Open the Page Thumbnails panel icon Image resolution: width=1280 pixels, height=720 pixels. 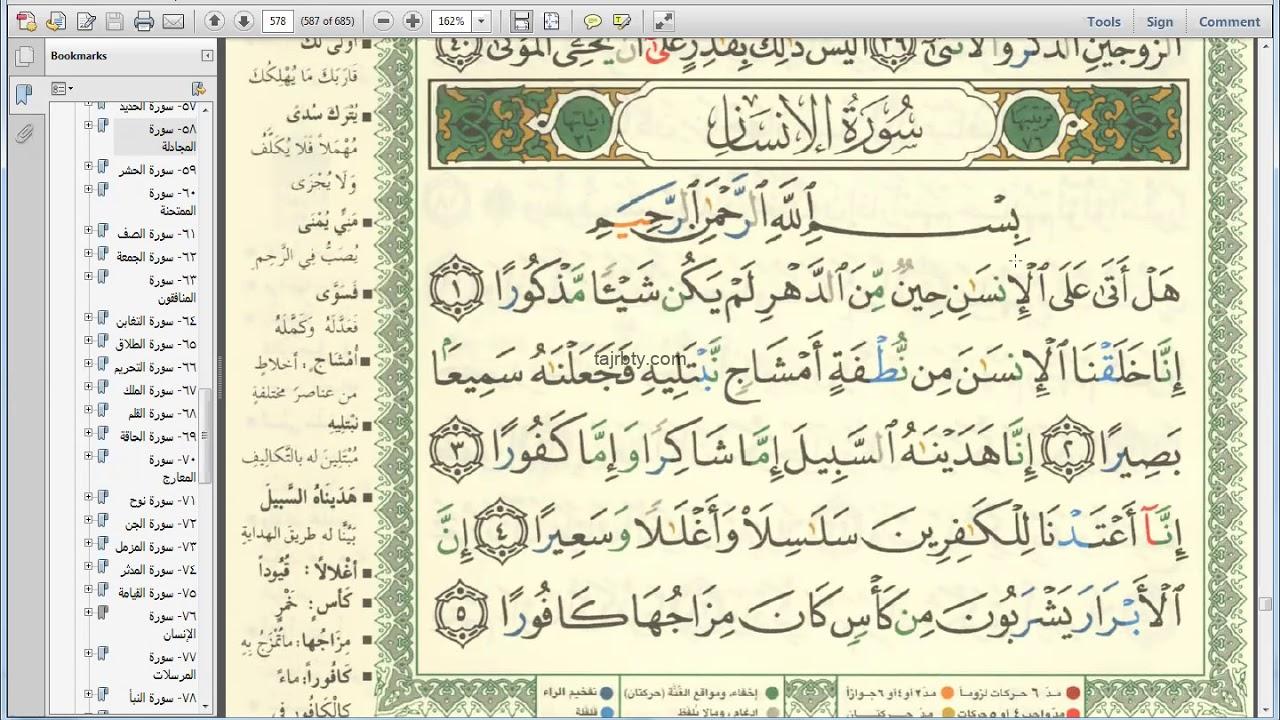pyautogui.click(x=25, y=57)
